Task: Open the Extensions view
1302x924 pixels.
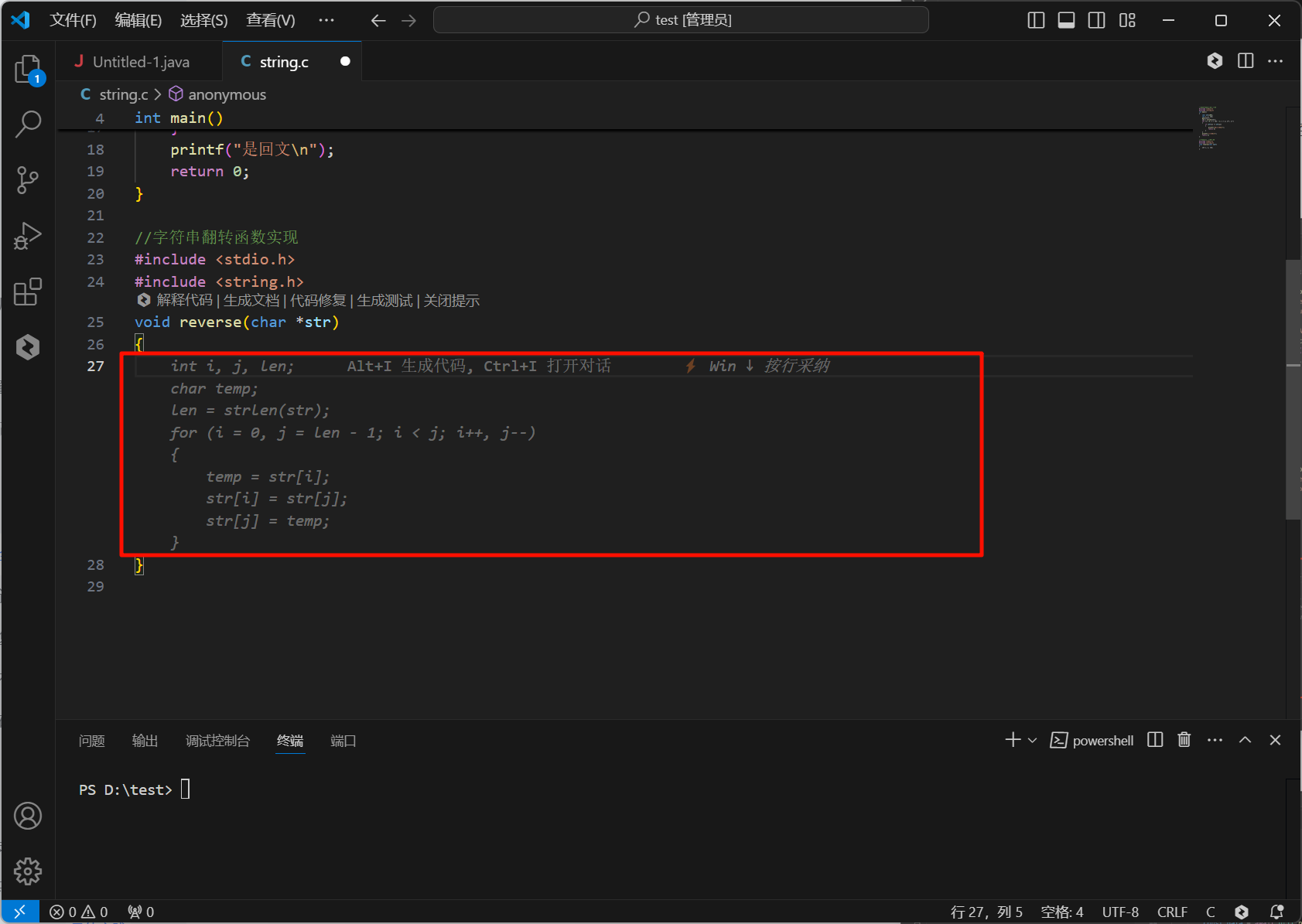Action: tap(28, 292)
